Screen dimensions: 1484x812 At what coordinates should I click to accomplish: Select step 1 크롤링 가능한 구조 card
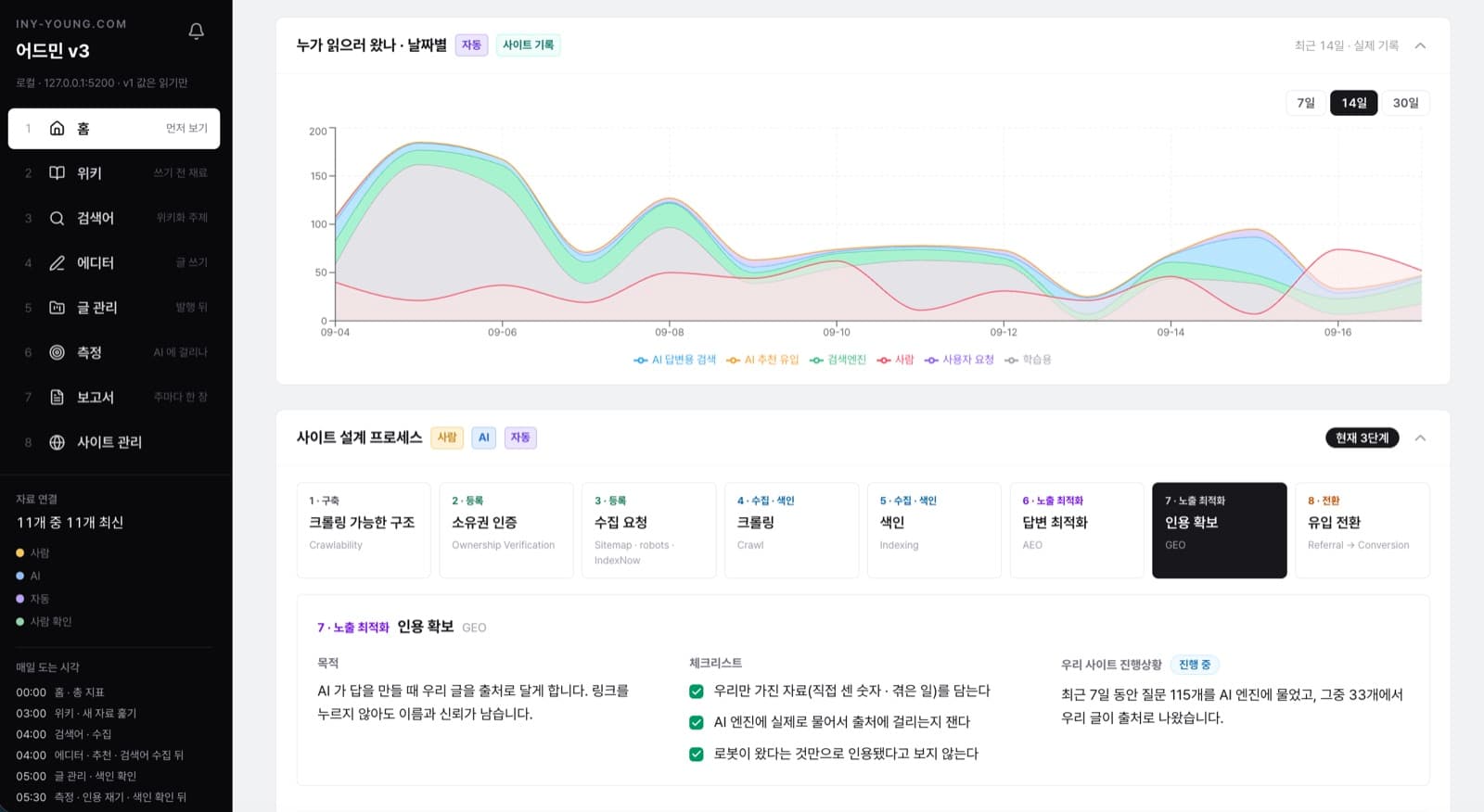click(364, 530)
